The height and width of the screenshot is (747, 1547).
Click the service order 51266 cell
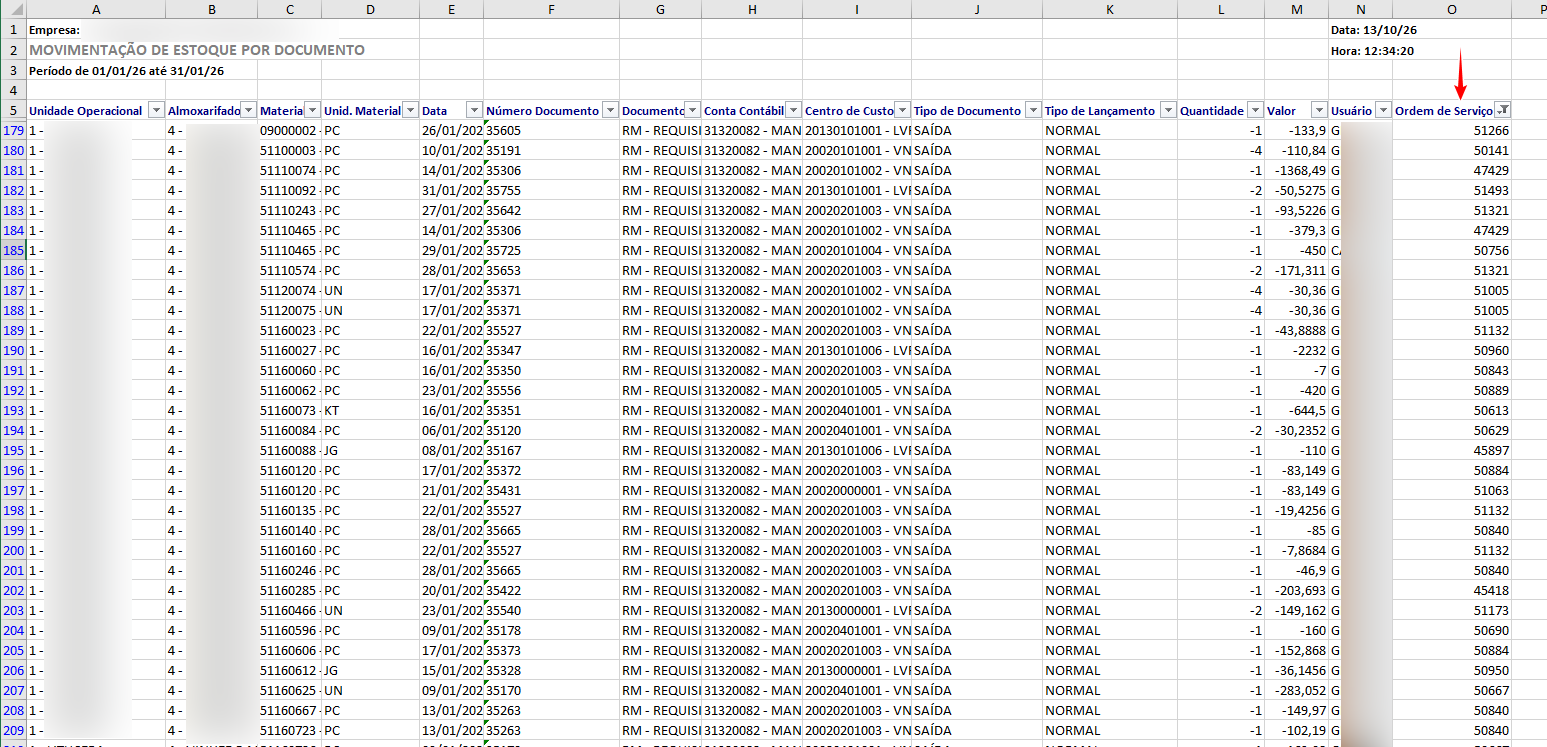(x=1452, y=131)
